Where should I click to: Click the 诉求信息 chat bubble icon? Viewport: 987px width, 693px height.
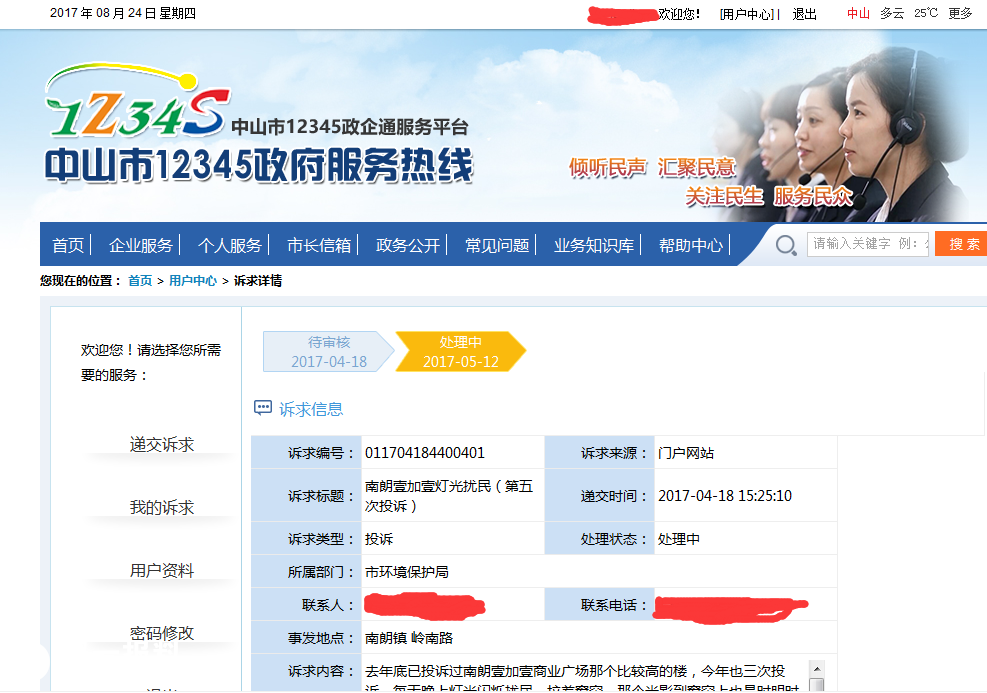[263, 408]
